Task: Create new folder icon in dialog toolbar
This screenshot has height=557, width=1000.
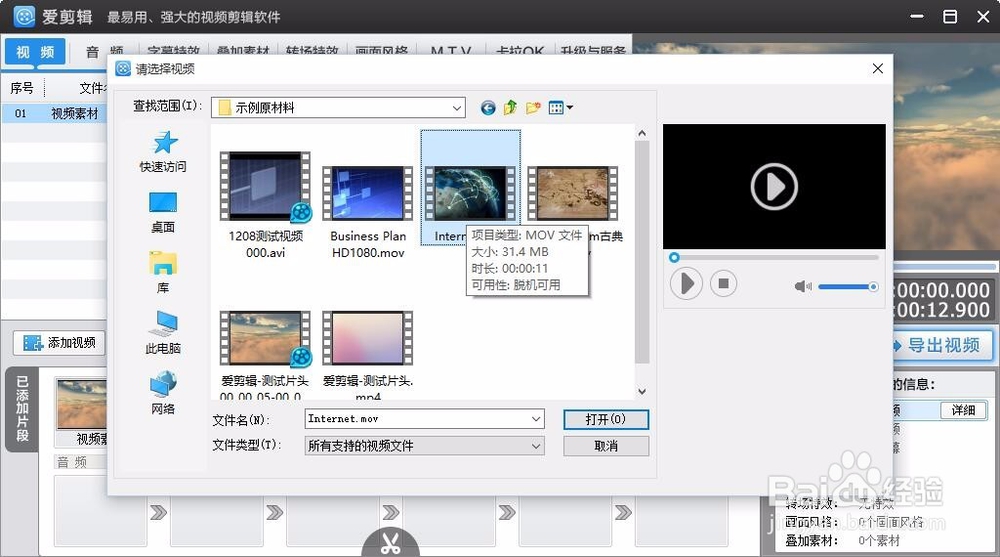Action: 533,108
